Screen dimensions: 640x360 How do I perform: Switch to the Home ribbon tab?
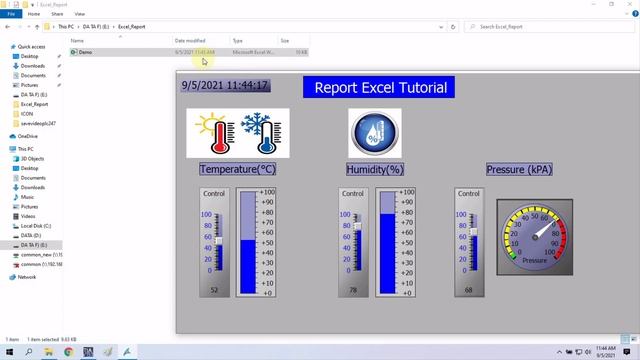(x=34, y=14)
